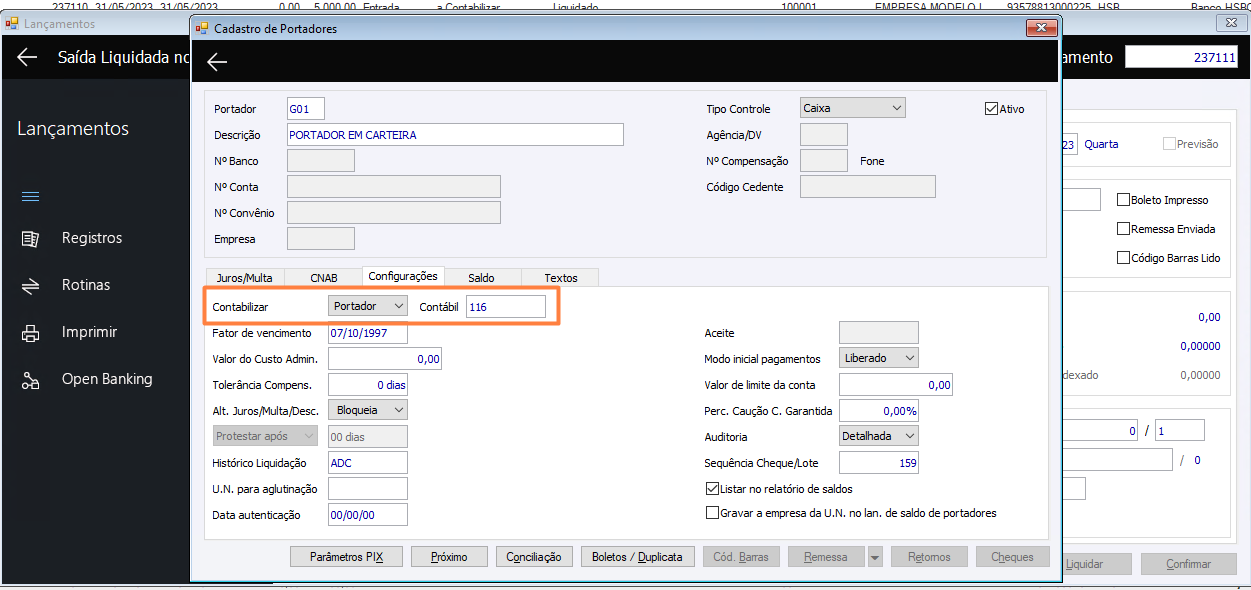This screenshot has width=1251, height=590.
Task: Open the Textos tab
Action: tap(560, 278)
